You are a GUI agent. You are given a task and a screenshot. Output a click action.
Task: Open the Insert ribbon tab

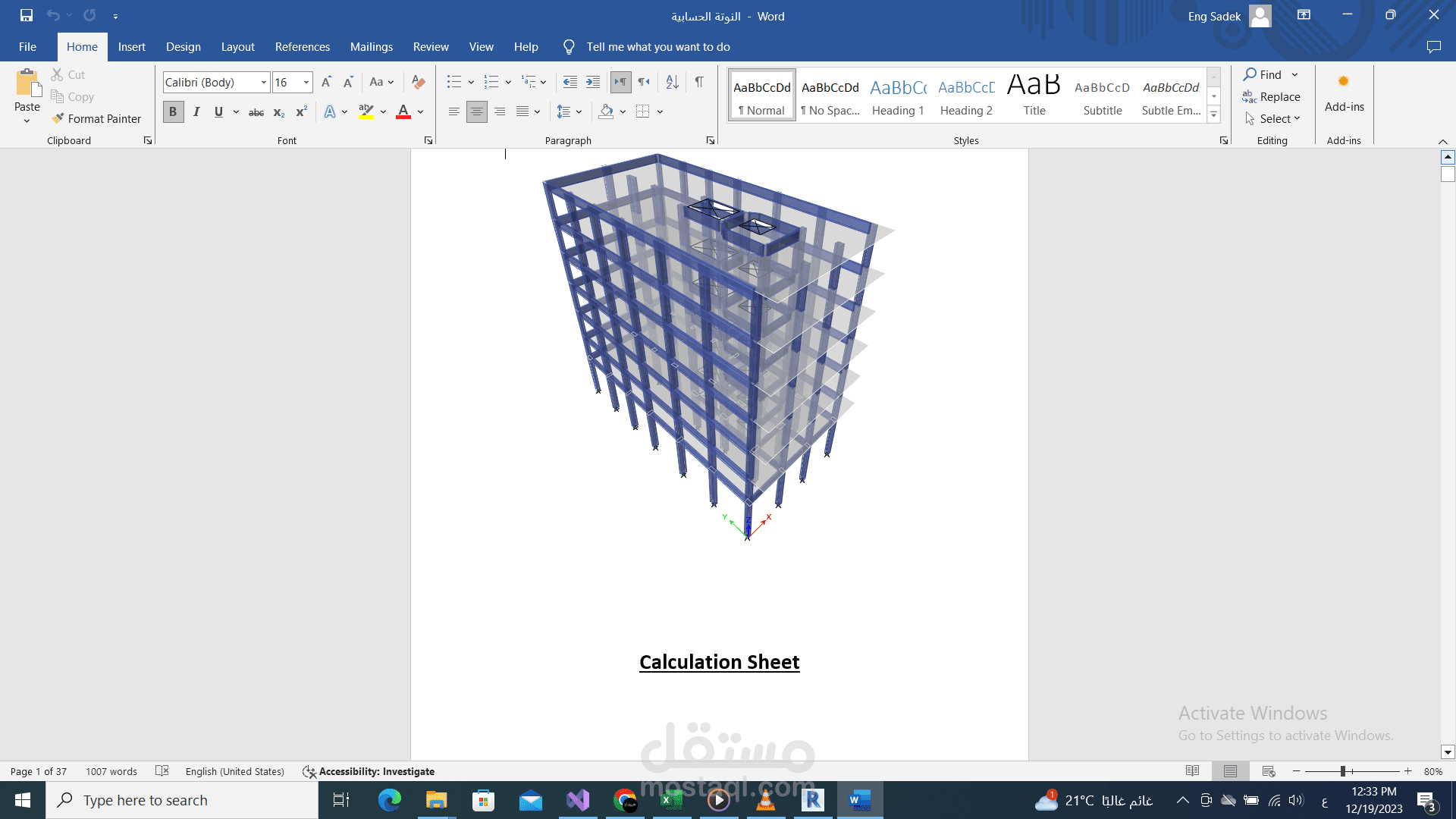click(x=131, y=47)
